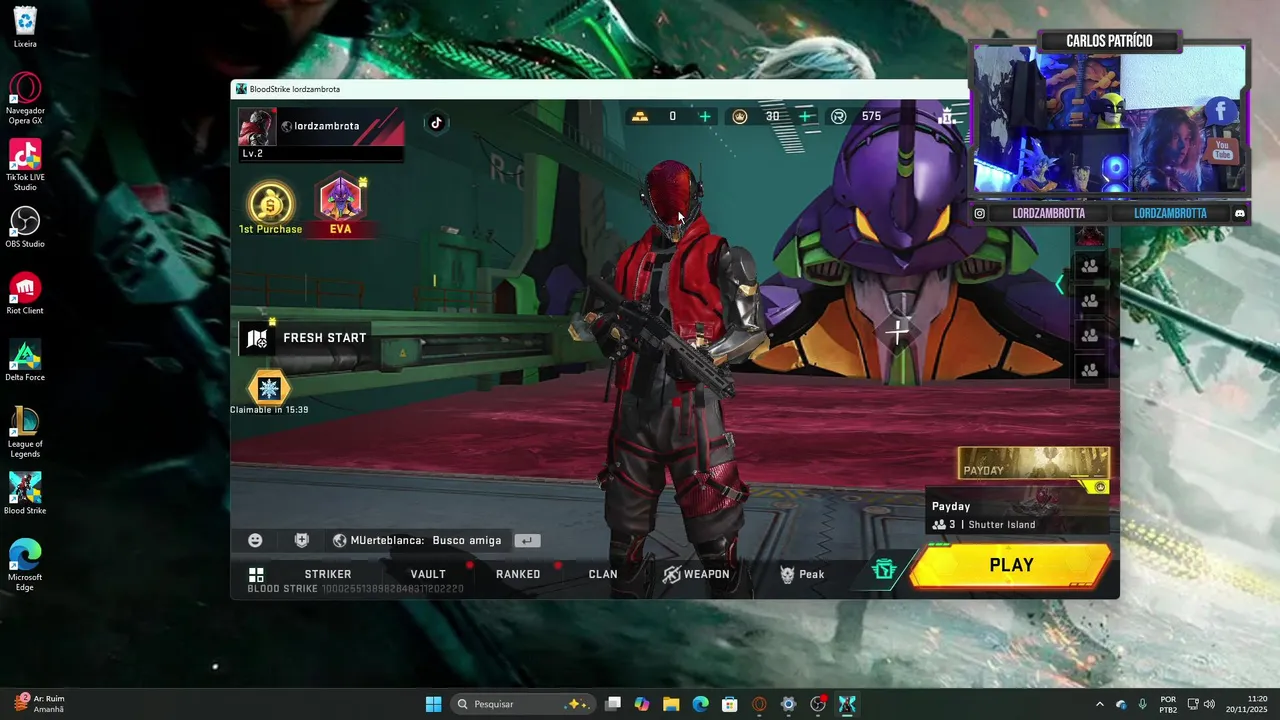The height and width of the screenshot is (720, 1280).
Task: Open the EVA event badge
Action: tap(340, 205)
